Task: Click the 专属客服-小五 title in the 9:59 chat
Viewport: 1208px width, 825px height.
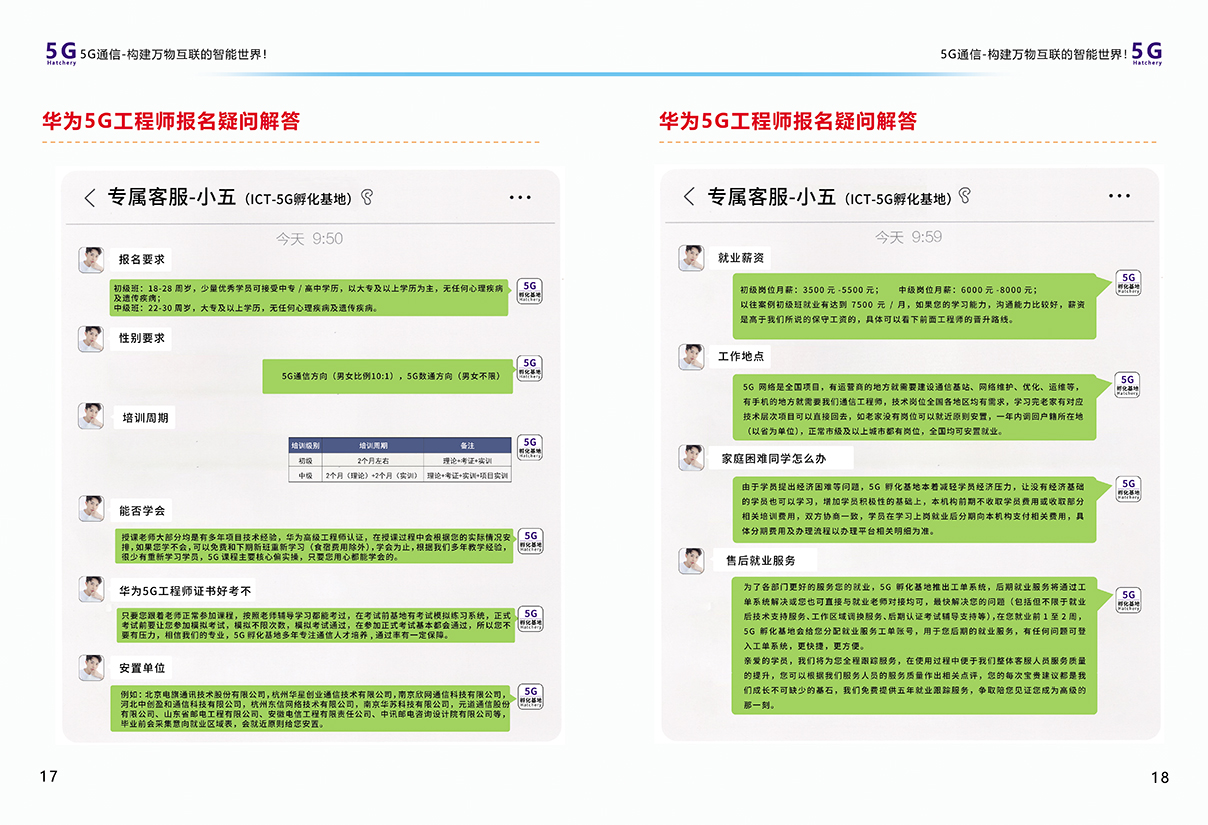Action: (771, 196)
